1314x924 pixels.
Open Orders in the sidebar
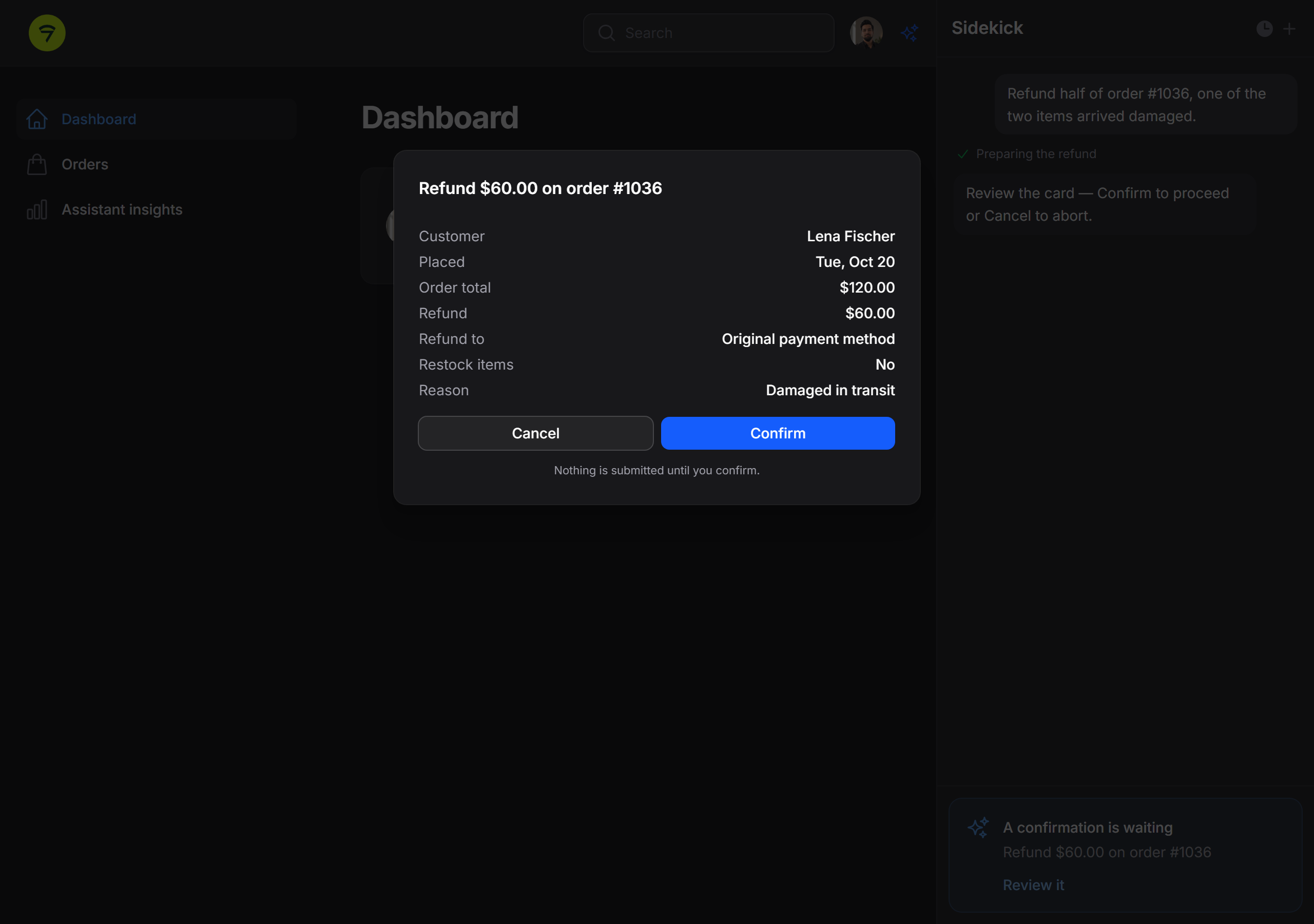156,164
